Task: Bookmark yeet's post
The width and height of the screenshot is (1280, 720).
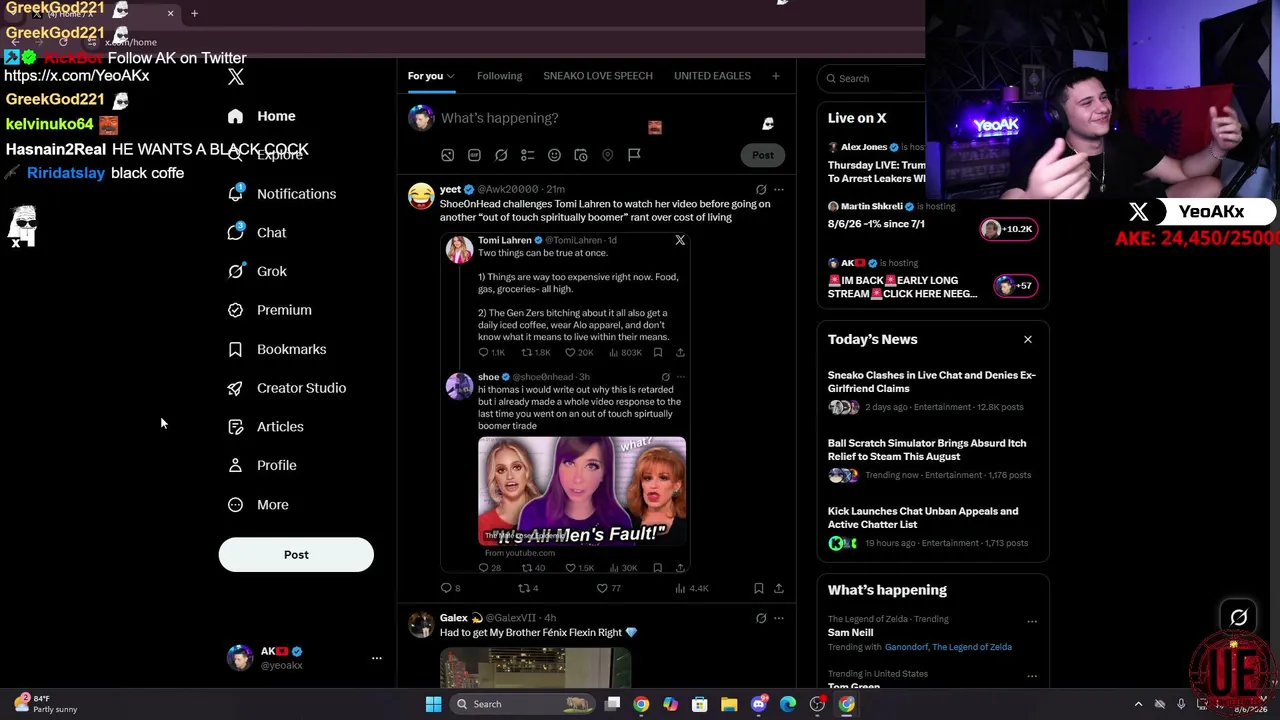Action: (x=758, y=588)
